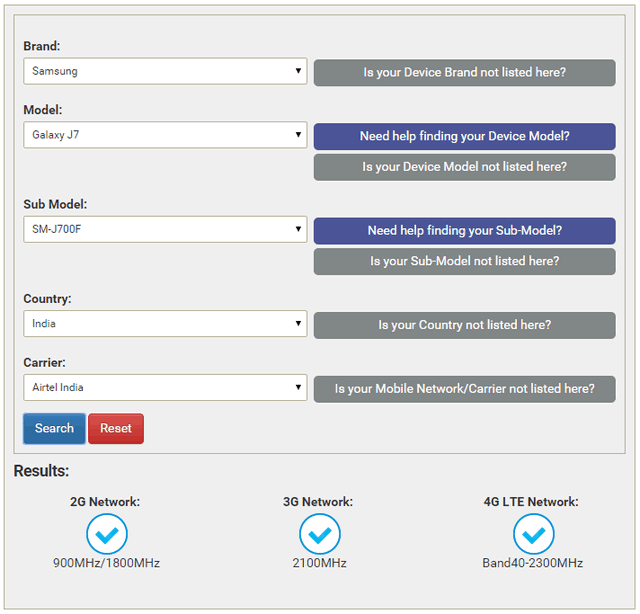
Task: Expand the Model dropdown showing Galaxy J7
Action: 165,135
